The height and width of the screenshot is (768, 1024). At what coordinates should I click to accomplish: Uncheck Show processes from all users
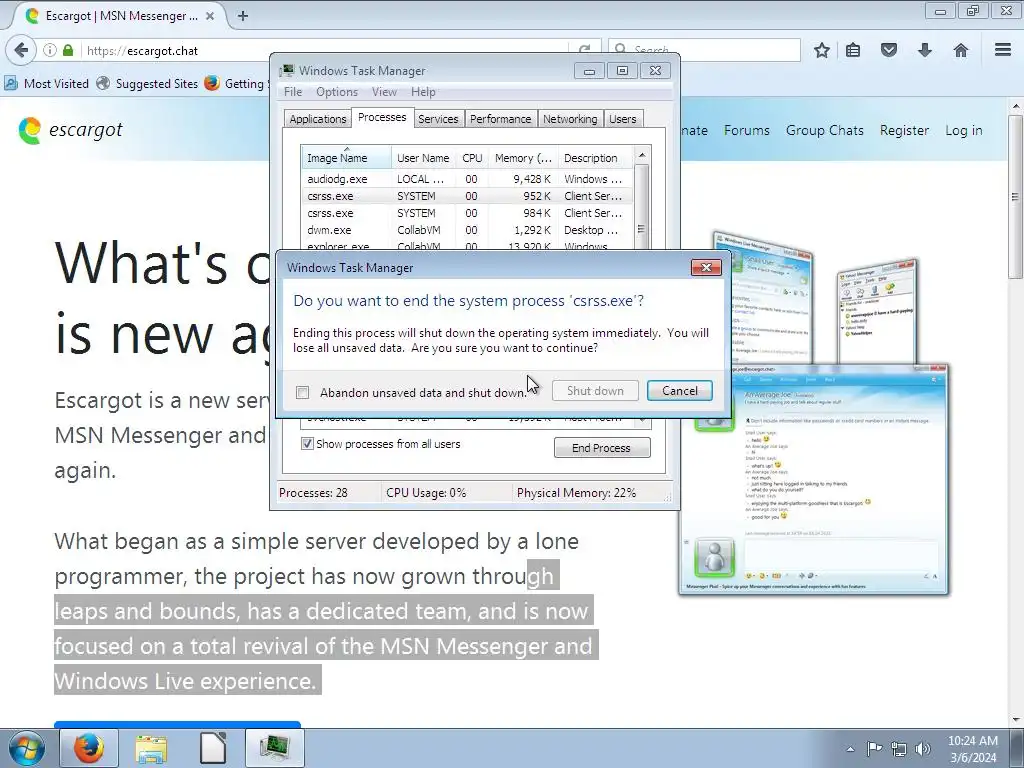click(307, 444)
